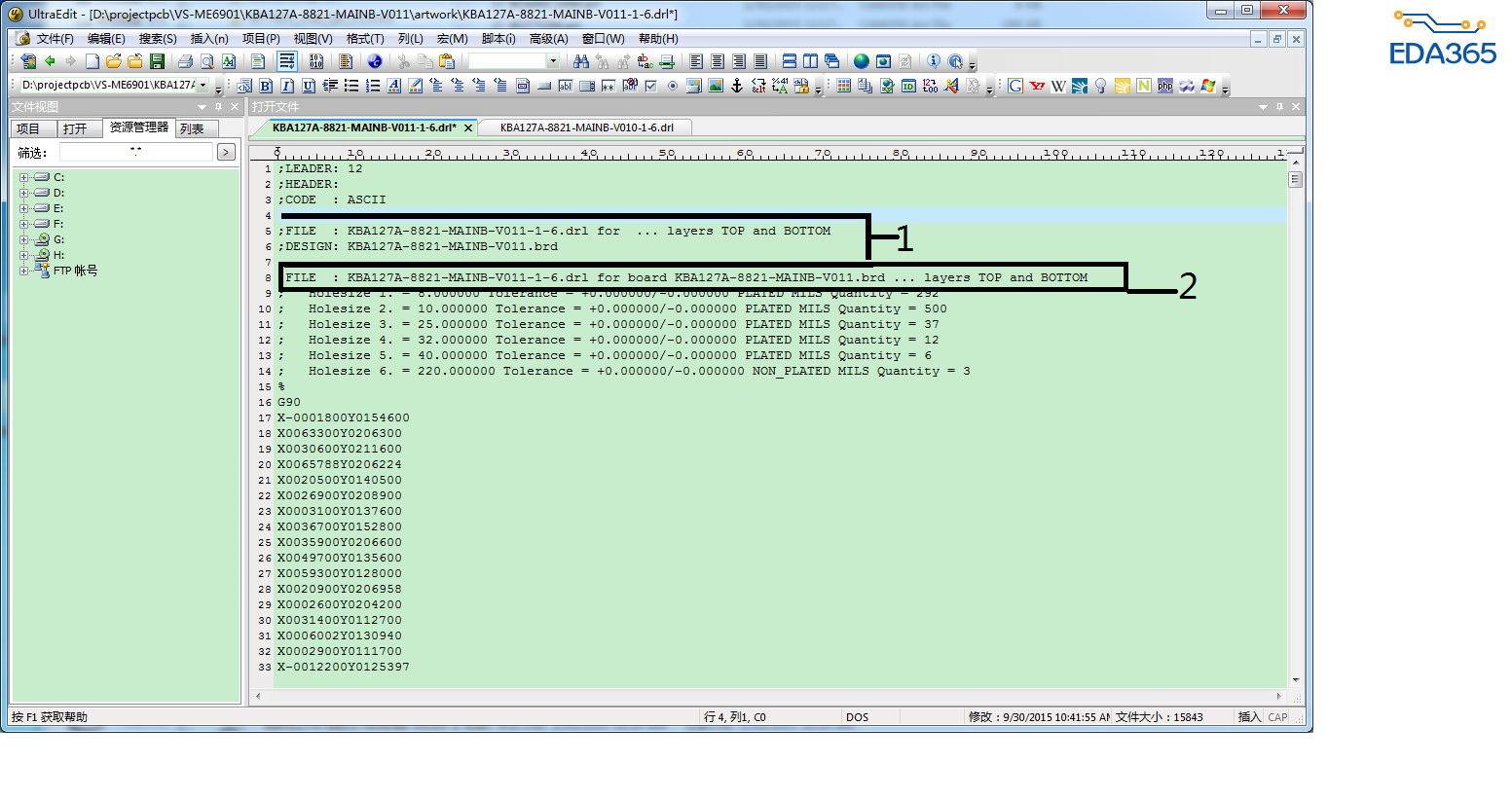
Task: Switch to KBA127A-8821-MAINB-V010-1-6.drl tab
Action: pyautogui.click(x=587, y=127)
